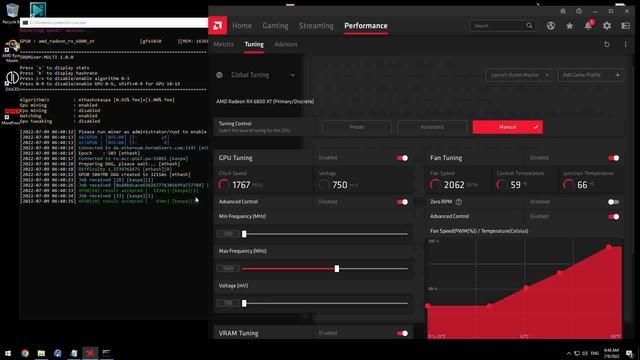
Task: Click the Voltage value field
Action: click(228, 303)
